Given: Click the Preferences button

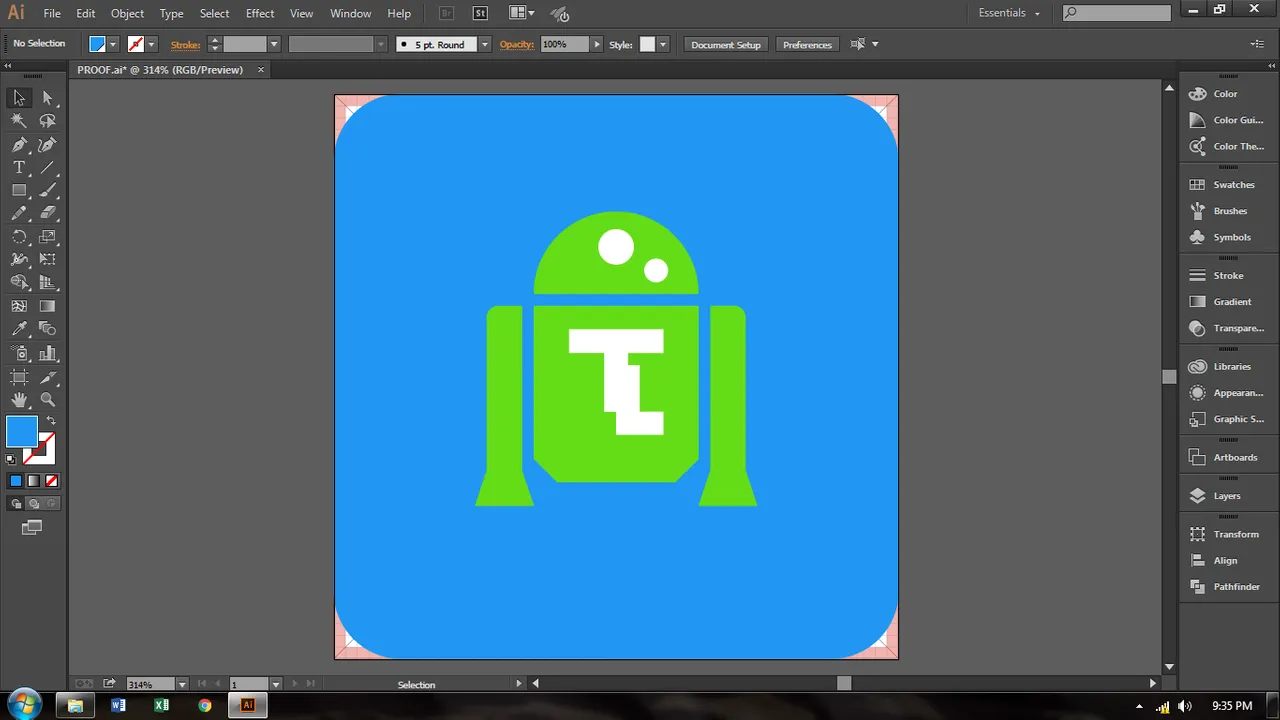Looking at the screenshot, I should click(x=807, y=44).
